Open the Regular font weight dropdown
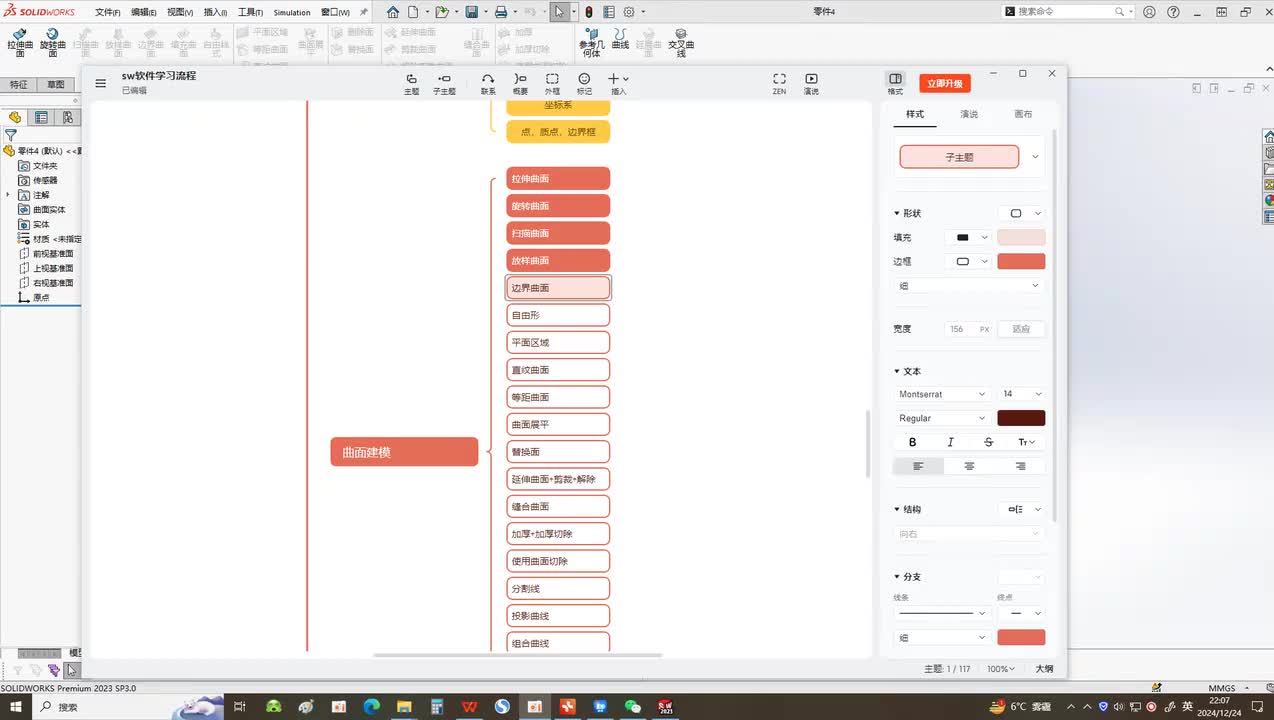Screen dimensions: 1274x720 942,418
